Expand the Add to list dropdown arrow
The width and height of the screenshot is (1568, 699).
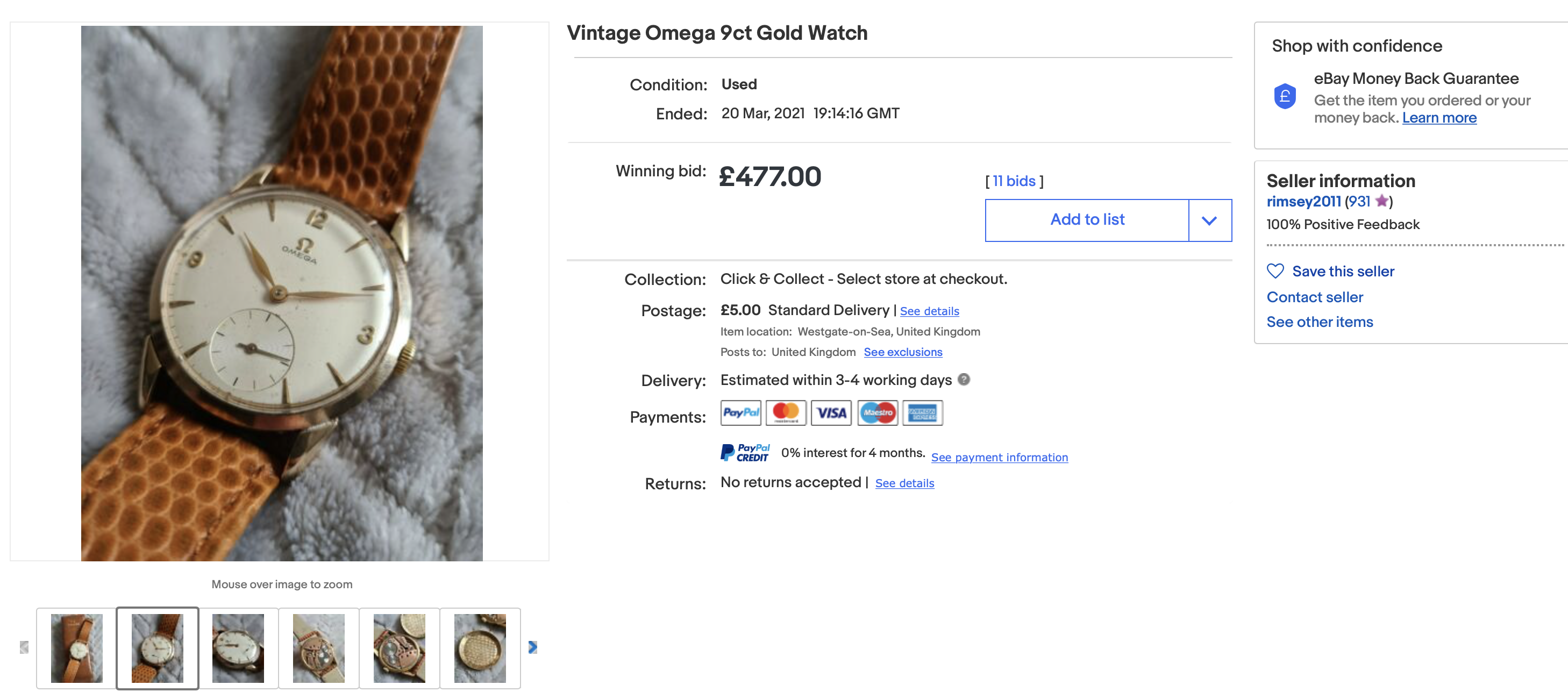1209,220
